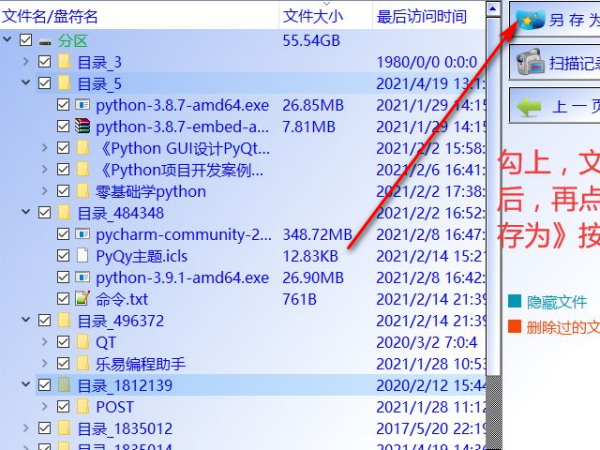This screenshot has height=450, width=600.
Task: Sort by 最后访问时间 column header
Action: point(429,16)
